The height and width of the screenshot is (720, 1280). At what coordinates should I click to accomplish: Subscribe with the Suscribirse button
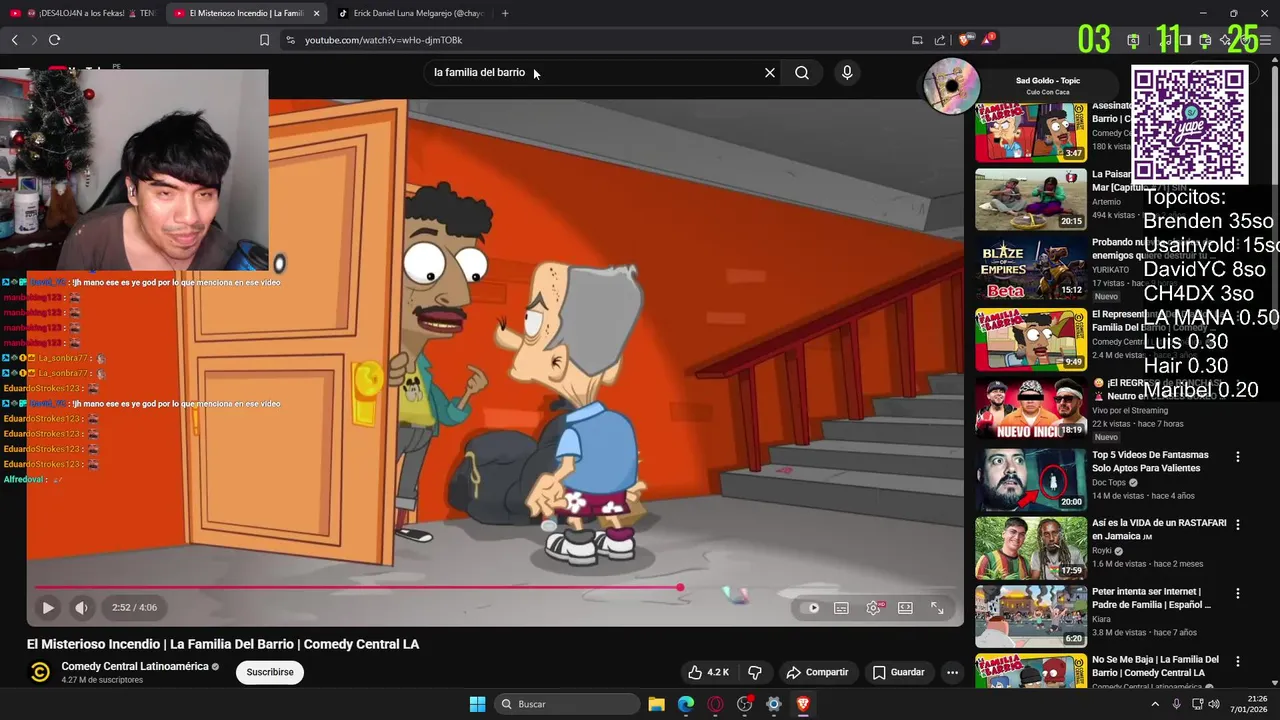[270, 672]
